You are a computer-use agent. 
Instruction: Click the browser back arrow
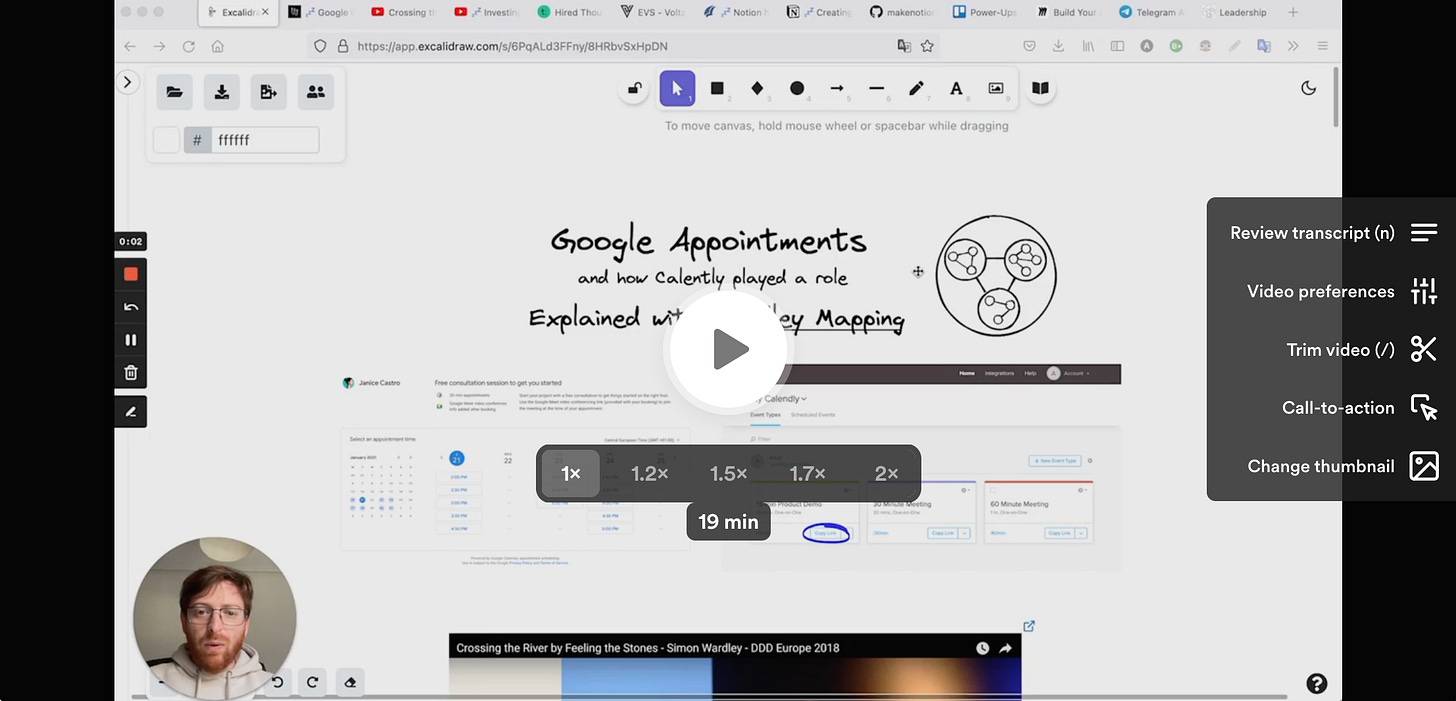(130, 46)
